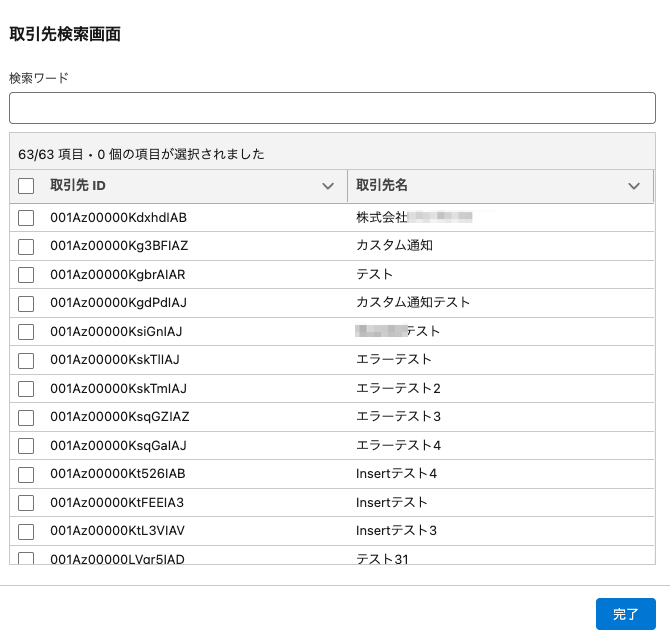The width and height of the screenshot is (670, 643).
Task: Select checkbox next to 001Az00000KsiGnIAJ
Action: tap(26, 332)
